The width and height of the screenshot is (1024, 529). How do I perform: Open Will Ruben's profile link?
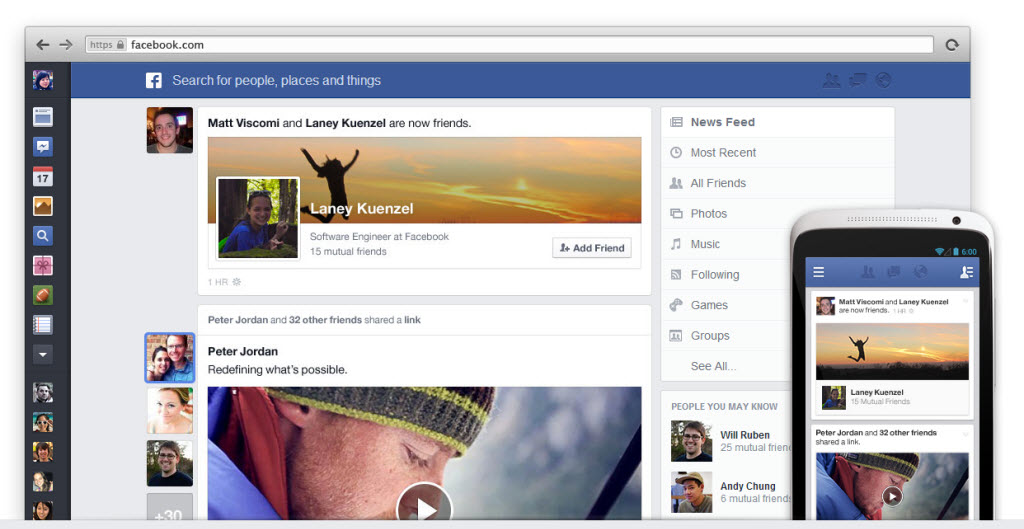click(x=746, y=435)
